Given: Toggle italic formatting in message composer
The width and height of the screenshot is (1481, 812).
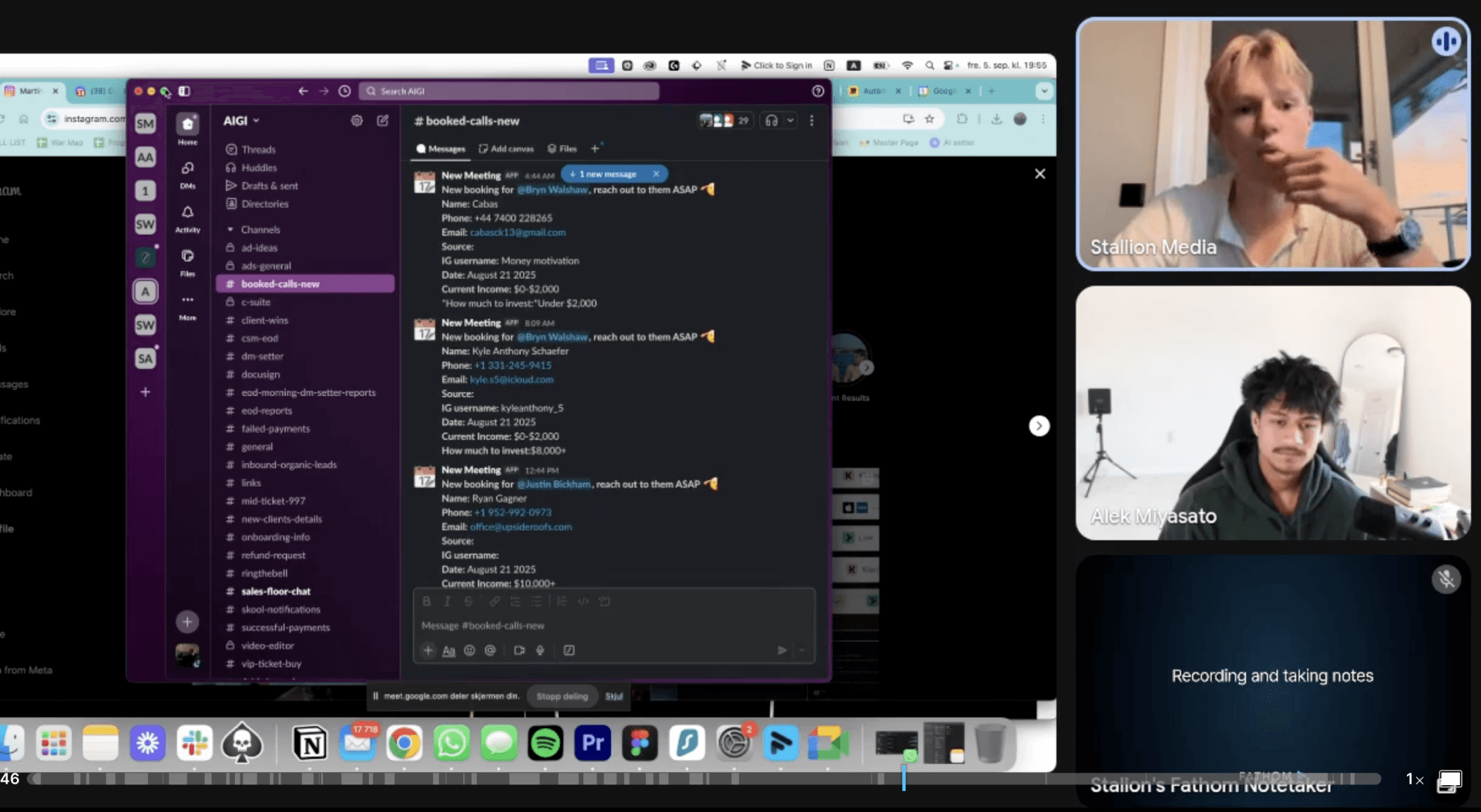Looking at the screenshot, I should 446,601.
